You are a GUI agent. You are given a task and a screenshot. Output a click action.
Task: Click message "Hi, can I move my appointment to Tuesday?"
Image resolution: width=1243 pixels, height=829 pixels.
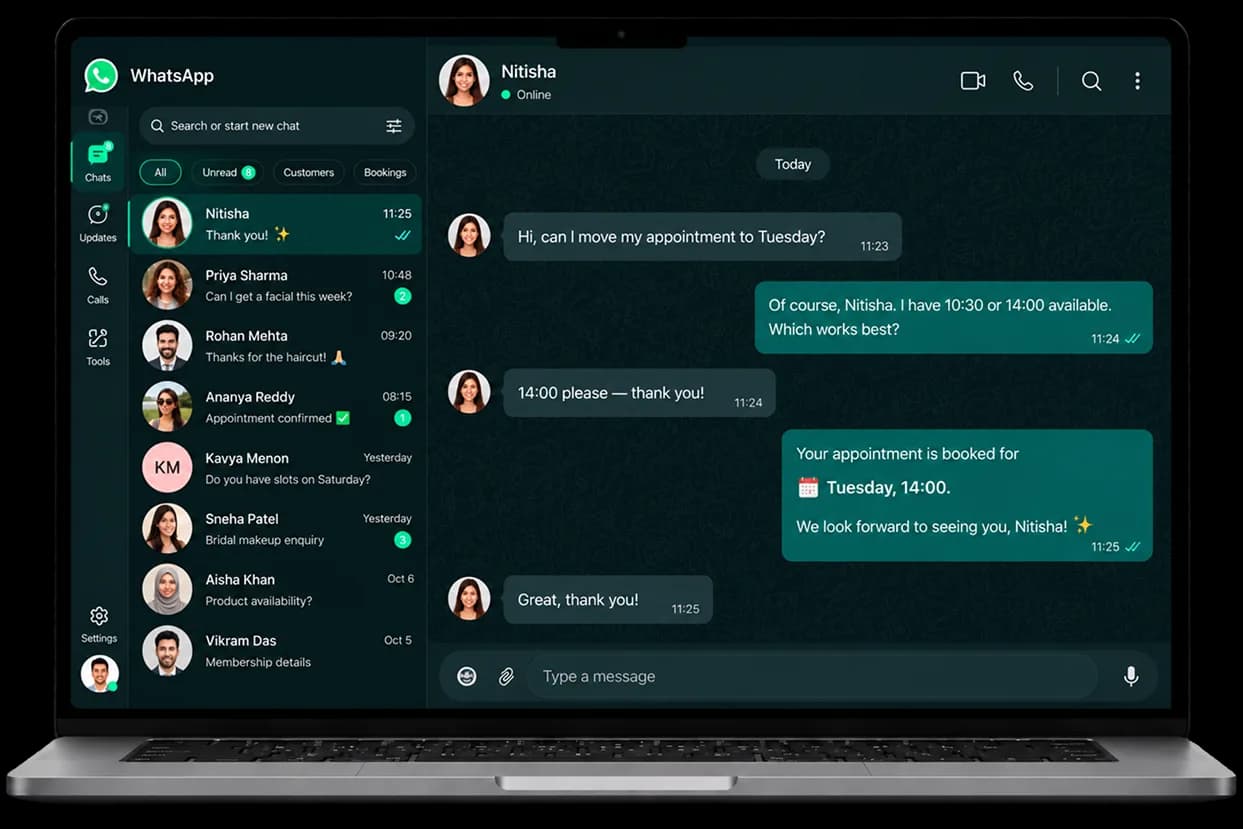[x=702, y=237]
